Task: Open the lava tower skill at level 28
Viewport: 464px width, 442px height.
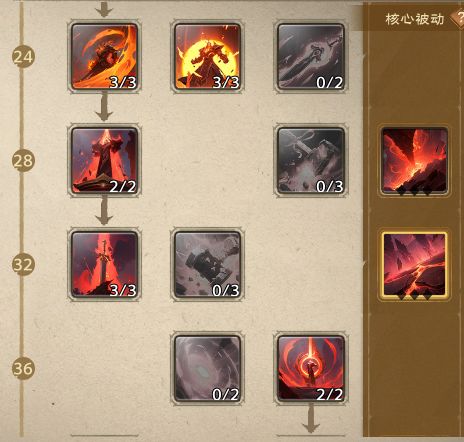Action: pyautogui.click(x=104, y=160)
